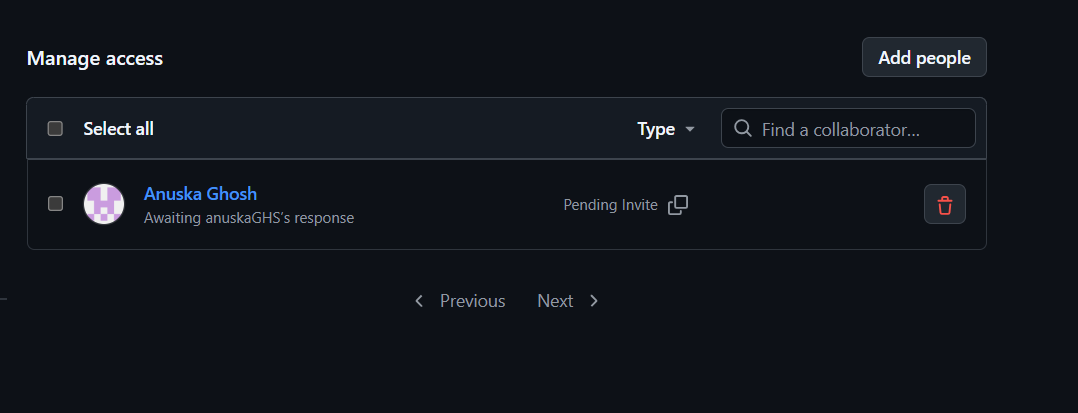The width and height of the screenshot is (1078, 413).
Task: Remove Anuska Ghosh with the trash icon
Action: [944, 205]
